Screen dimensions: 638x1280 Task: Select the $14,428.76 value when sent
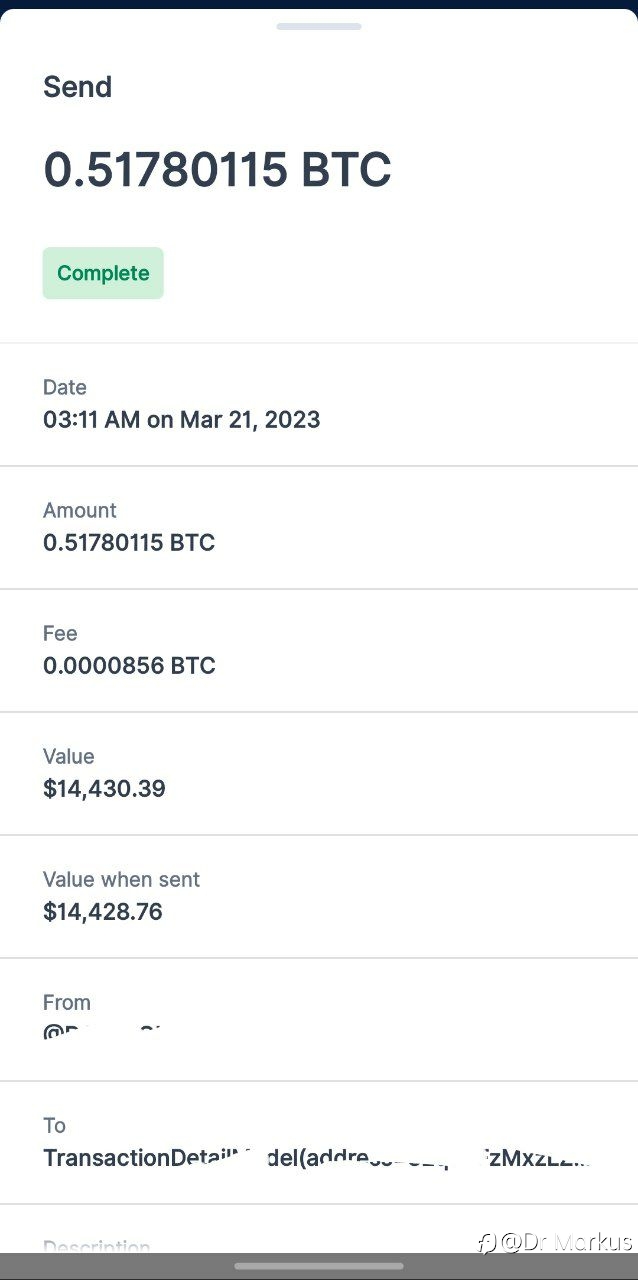point(103,911)
